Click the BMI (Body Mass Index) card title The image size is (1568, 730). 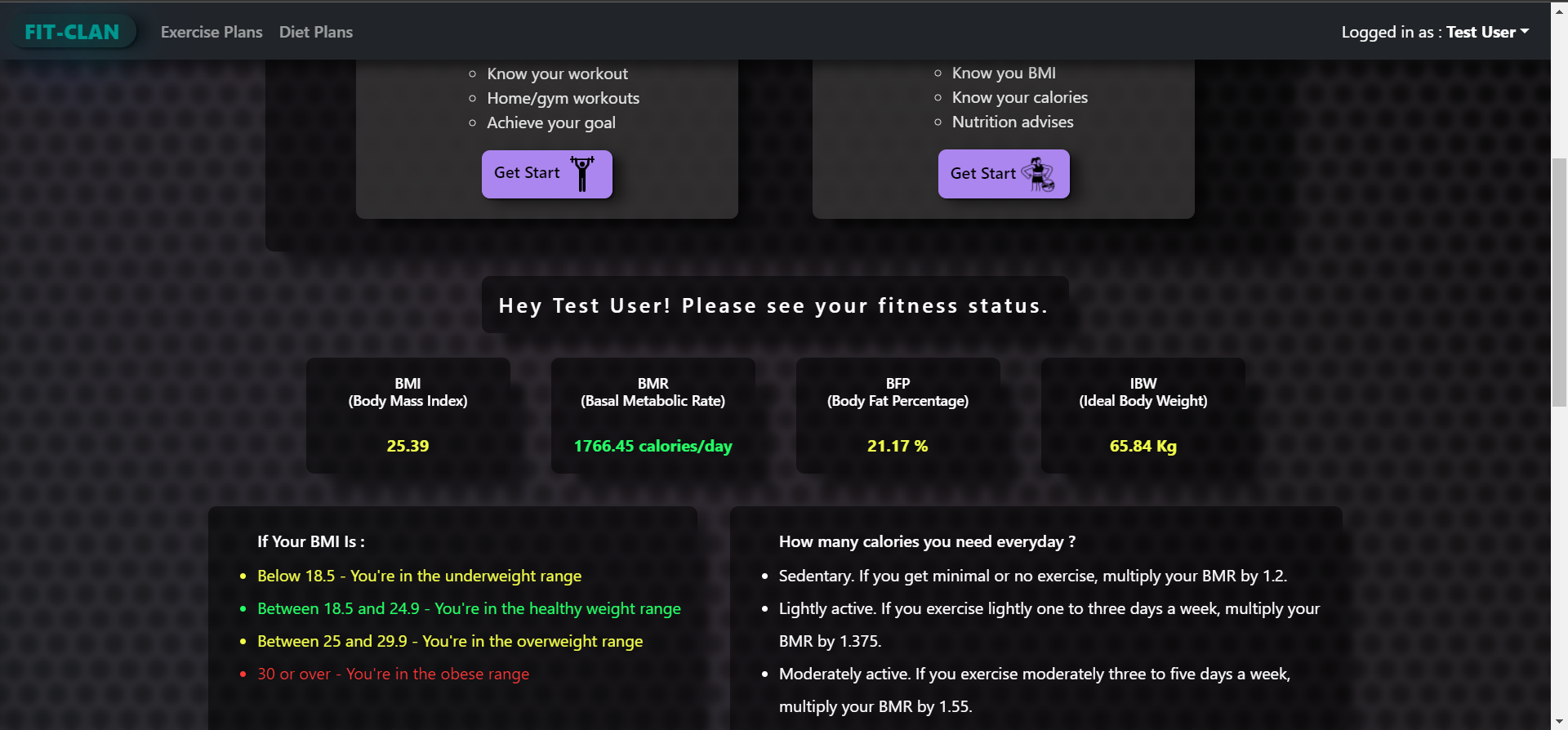coord(408,392)
